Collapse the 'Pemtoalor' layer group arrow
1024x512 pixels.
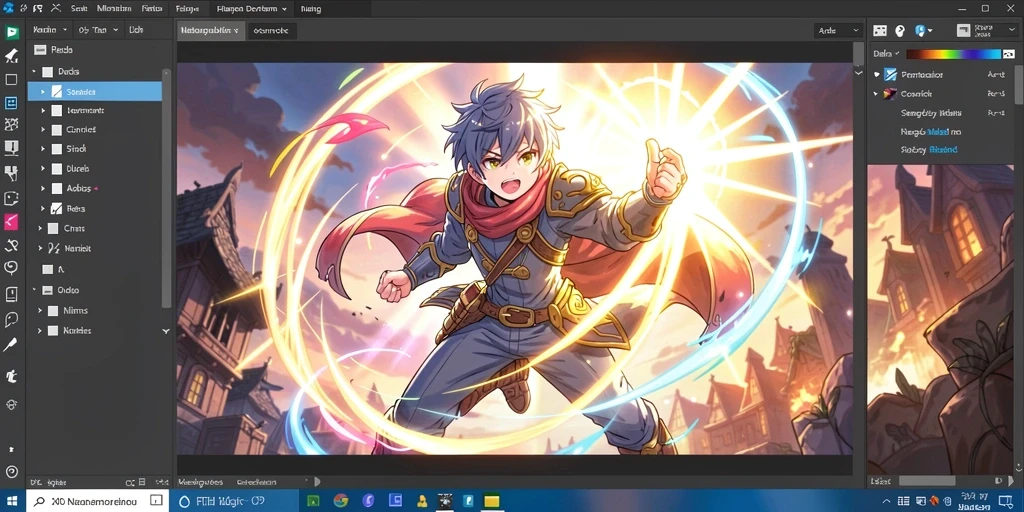click(876, 74)
